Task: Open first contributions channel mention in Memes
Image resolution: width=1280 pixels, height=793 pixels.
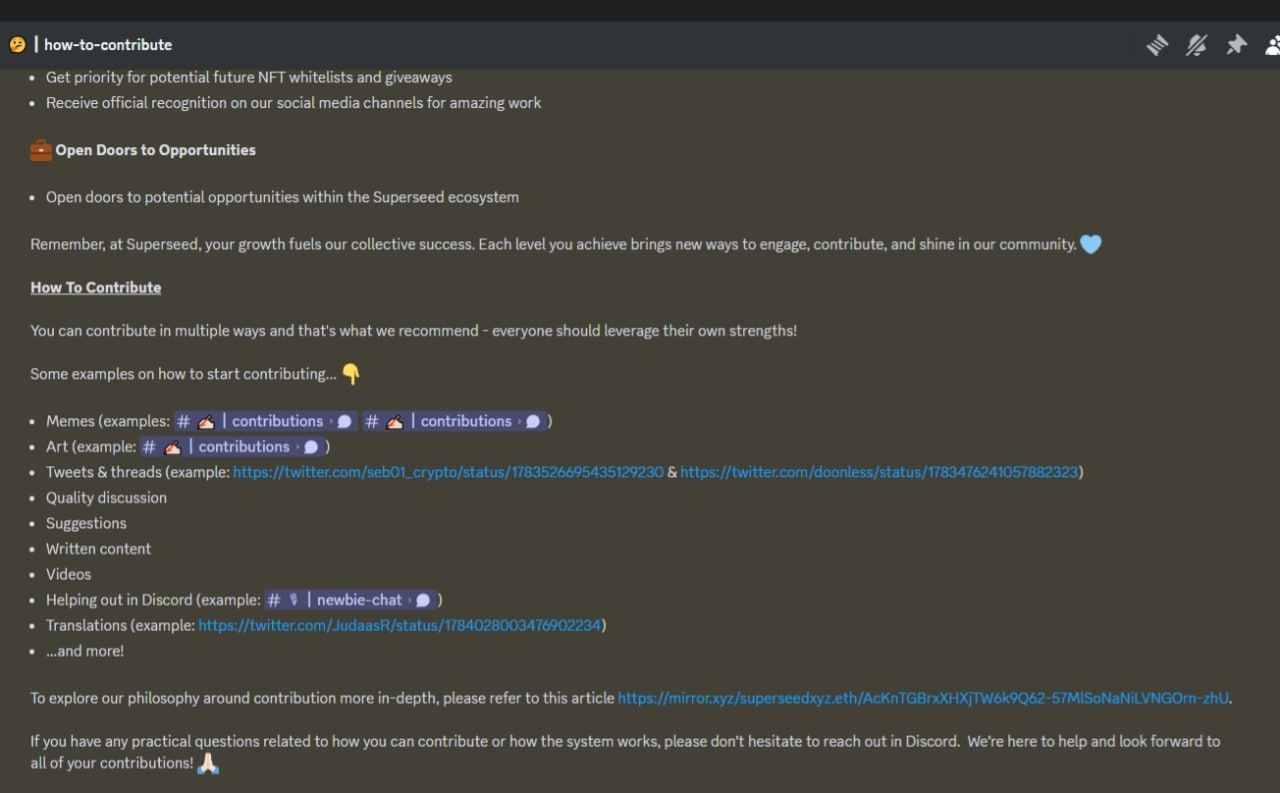Action: coord(265,421)
